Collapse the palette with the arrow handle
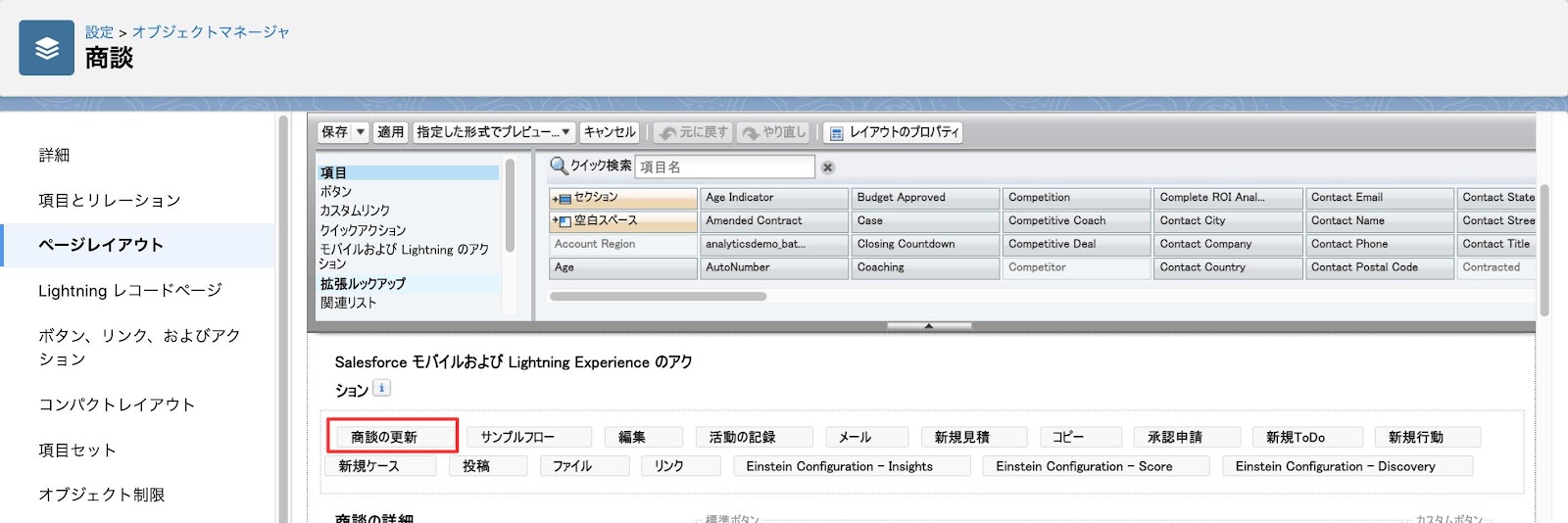The width and height of the screenshot is (1568, 523). tap(928, 325)
